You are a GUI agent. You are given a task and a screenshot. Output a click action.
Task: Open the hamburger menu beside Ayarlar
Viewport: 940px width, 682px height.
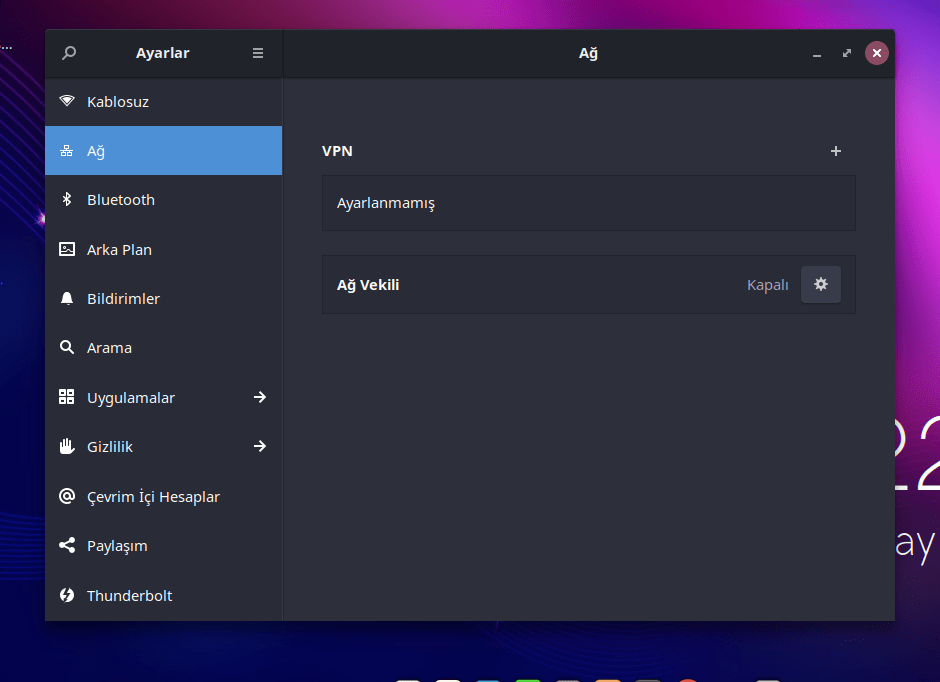tap(258, 53)
